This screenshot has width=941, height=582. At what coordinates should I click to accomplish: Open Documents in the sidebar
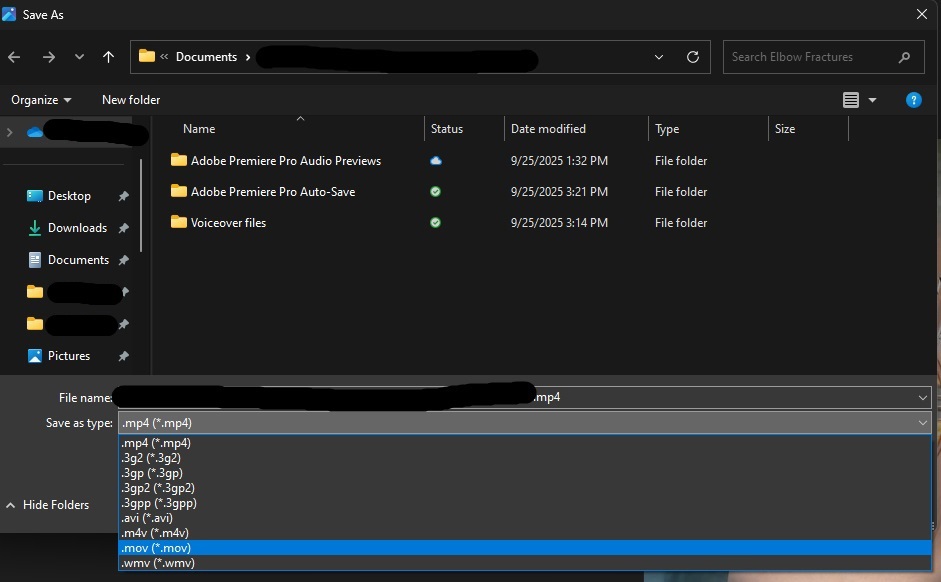tap(79, 260)
